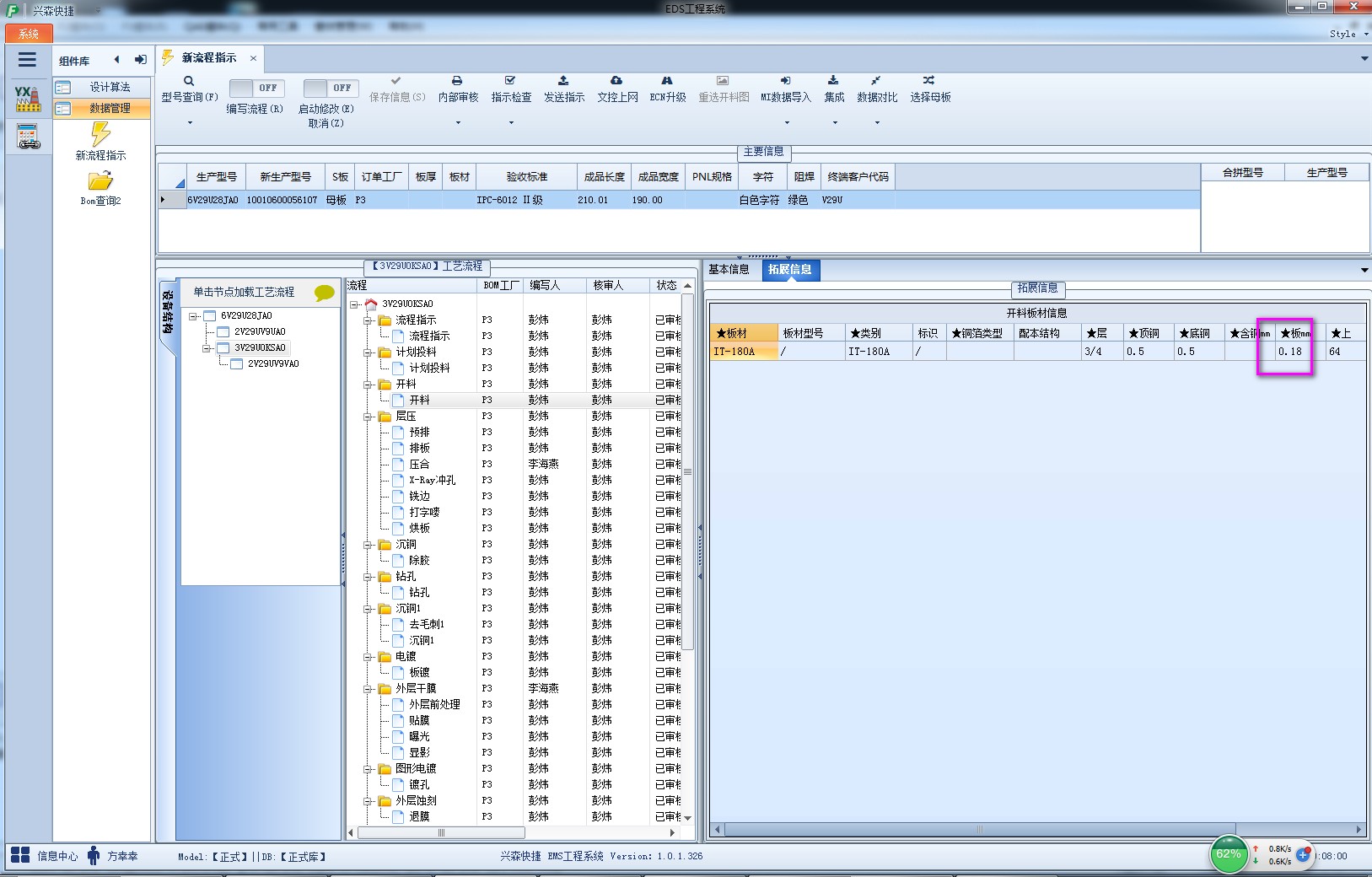Open 信息中心 in status bar

click(x=56, y=856)
